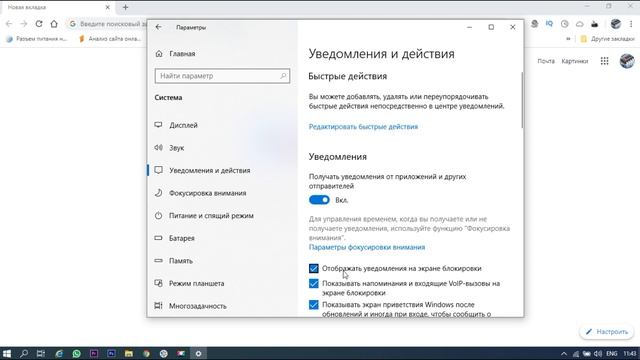Uncheck Показывать экран приветствия Windows checkbox
This screenshot has height=360, width=640.
[313, 304]
